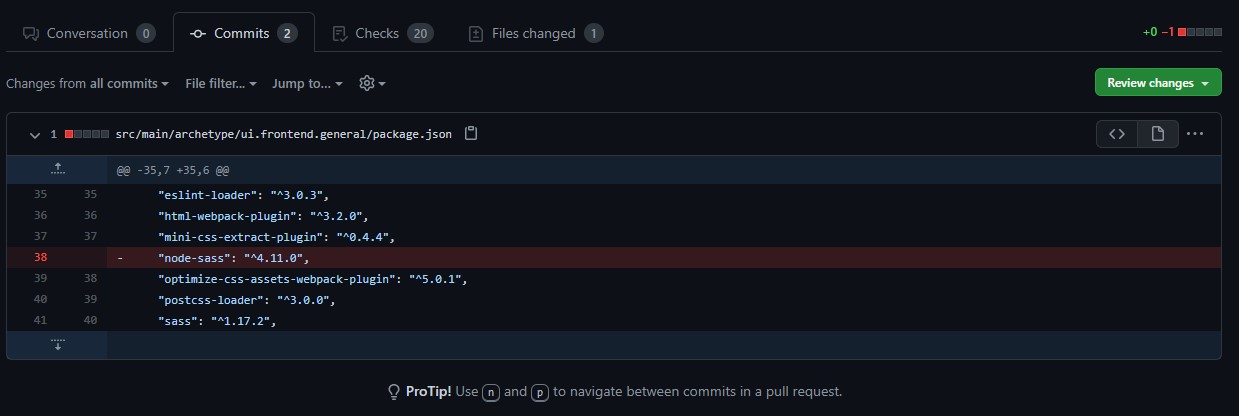This screenshot has width=1239, height=416.
Task: Copy the package.json file path
Action: pyautogui.click(x=471, y=133)
